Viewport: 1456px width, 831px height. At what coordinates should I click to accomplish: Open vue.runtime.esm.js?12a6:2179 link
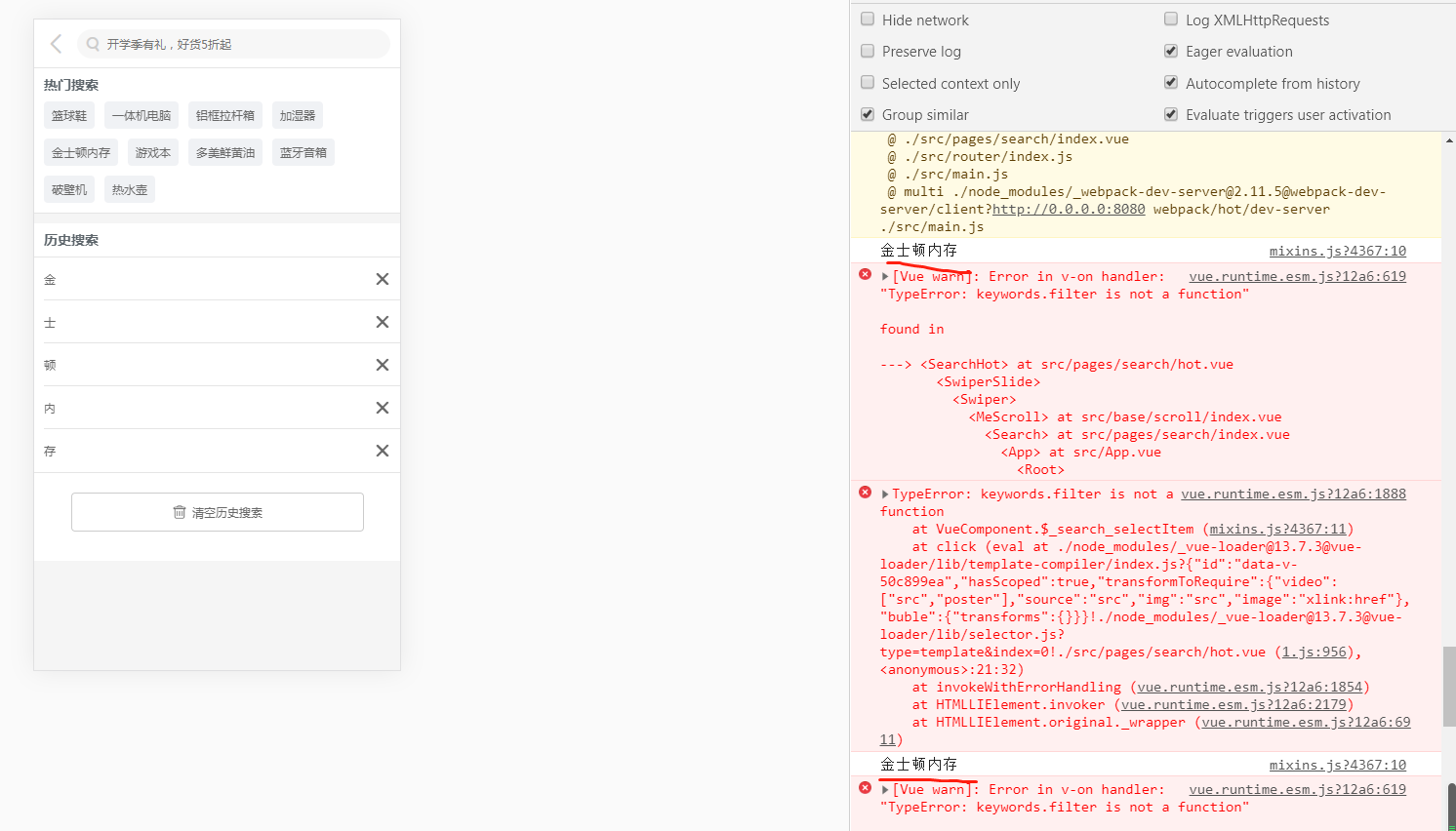1234,704
